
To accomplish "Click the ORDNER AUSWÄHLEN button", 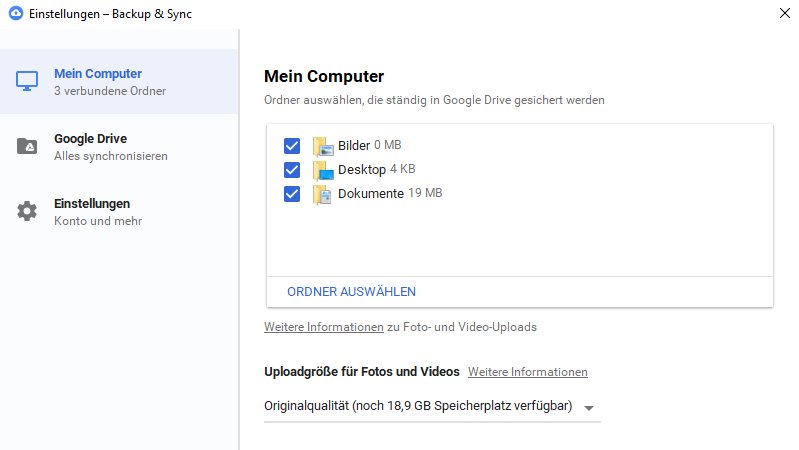I will point(351,292).
